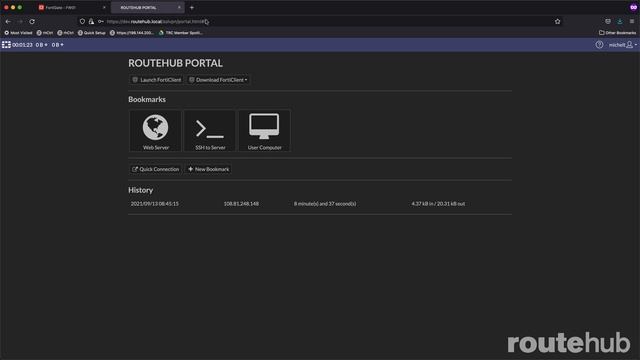Start a Quick Connection
The image size is (640, 360).
pos(156,169)
